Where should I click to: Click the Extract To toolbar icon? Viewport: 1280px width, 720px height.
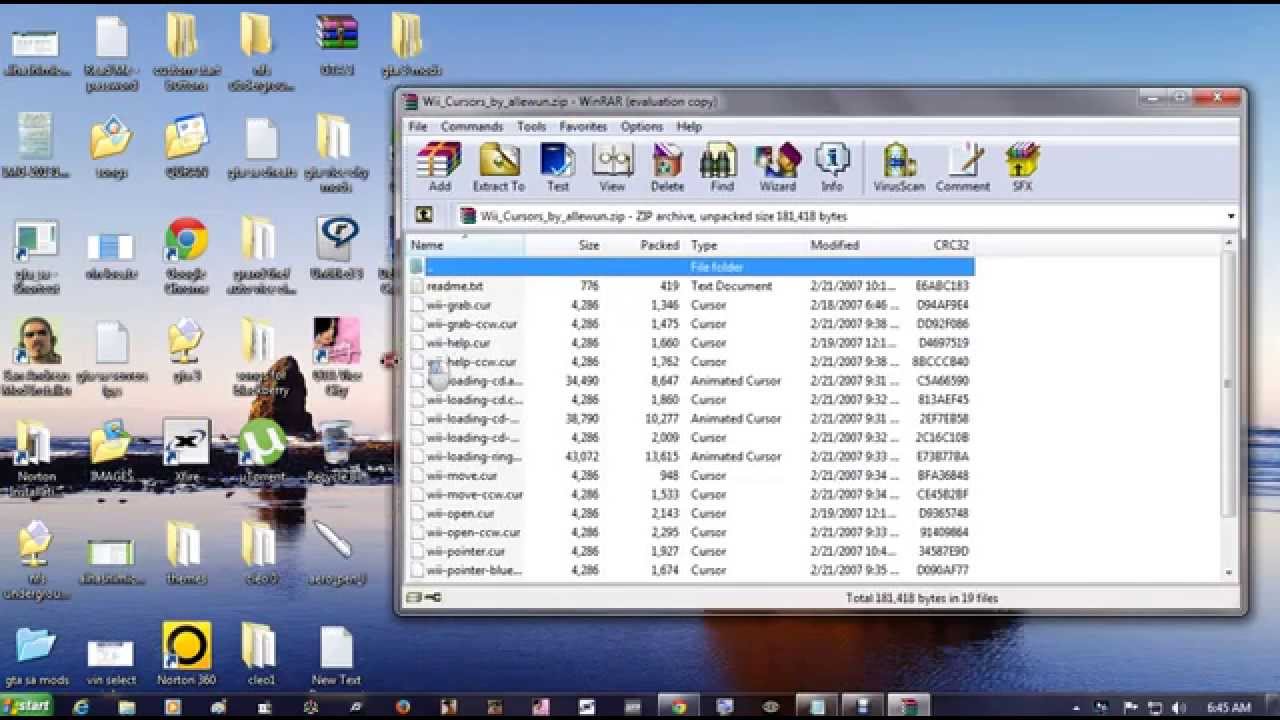498,167
